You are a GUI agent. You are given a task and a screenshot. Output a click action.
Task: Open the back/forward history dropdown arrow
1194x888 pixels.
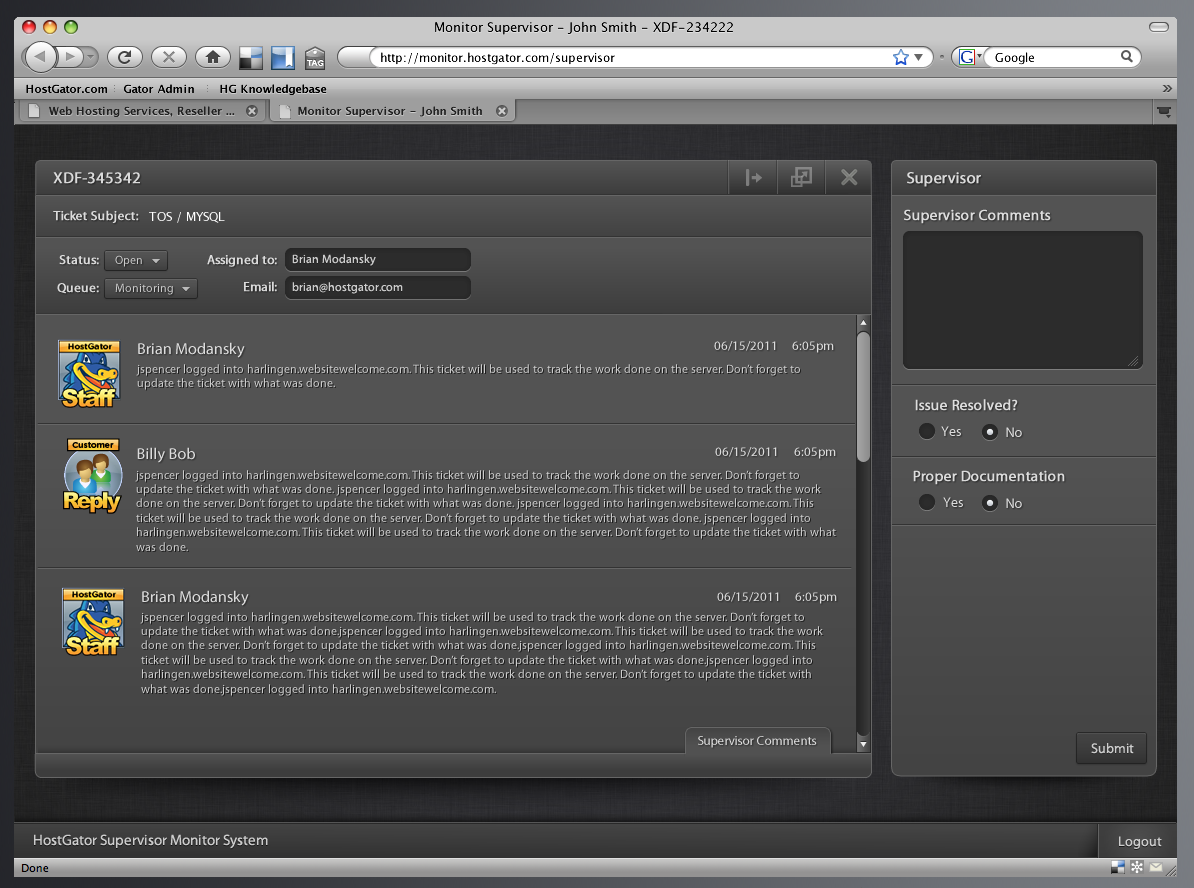[x=91, y=56]
